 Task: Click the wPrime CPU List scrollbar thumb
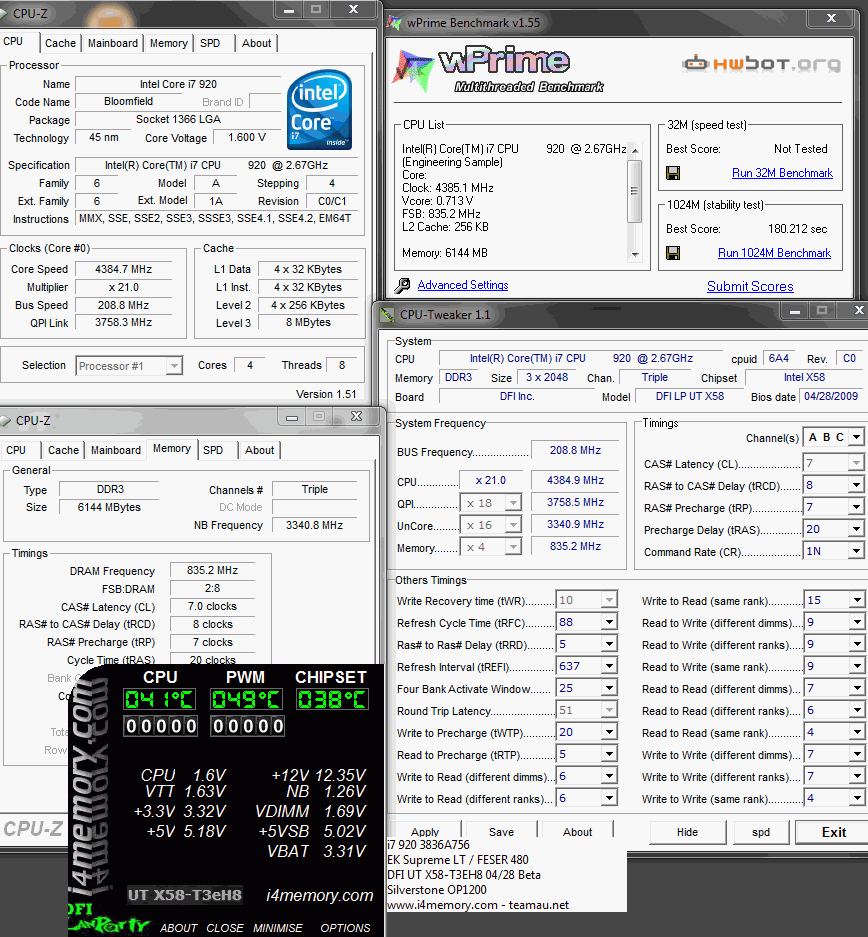pyautogui.click(x=635, y=191)
